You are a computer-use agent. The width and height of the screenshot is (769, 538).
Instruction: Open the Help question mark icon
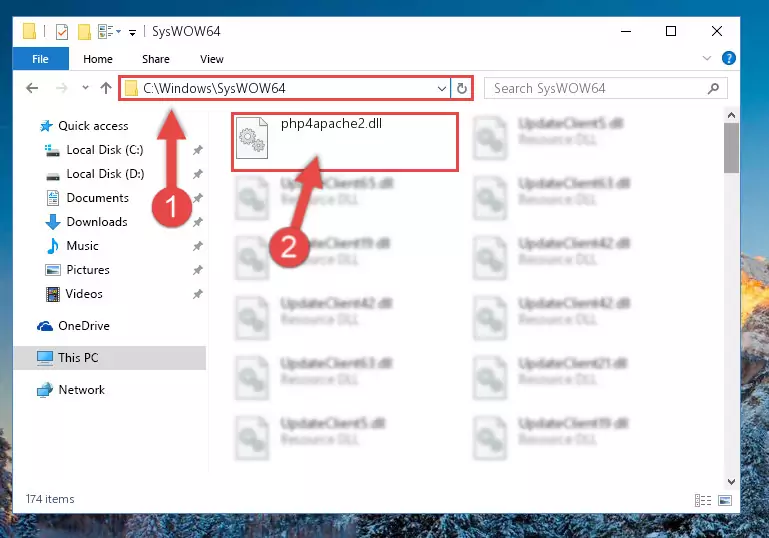[x=728, y=58]
